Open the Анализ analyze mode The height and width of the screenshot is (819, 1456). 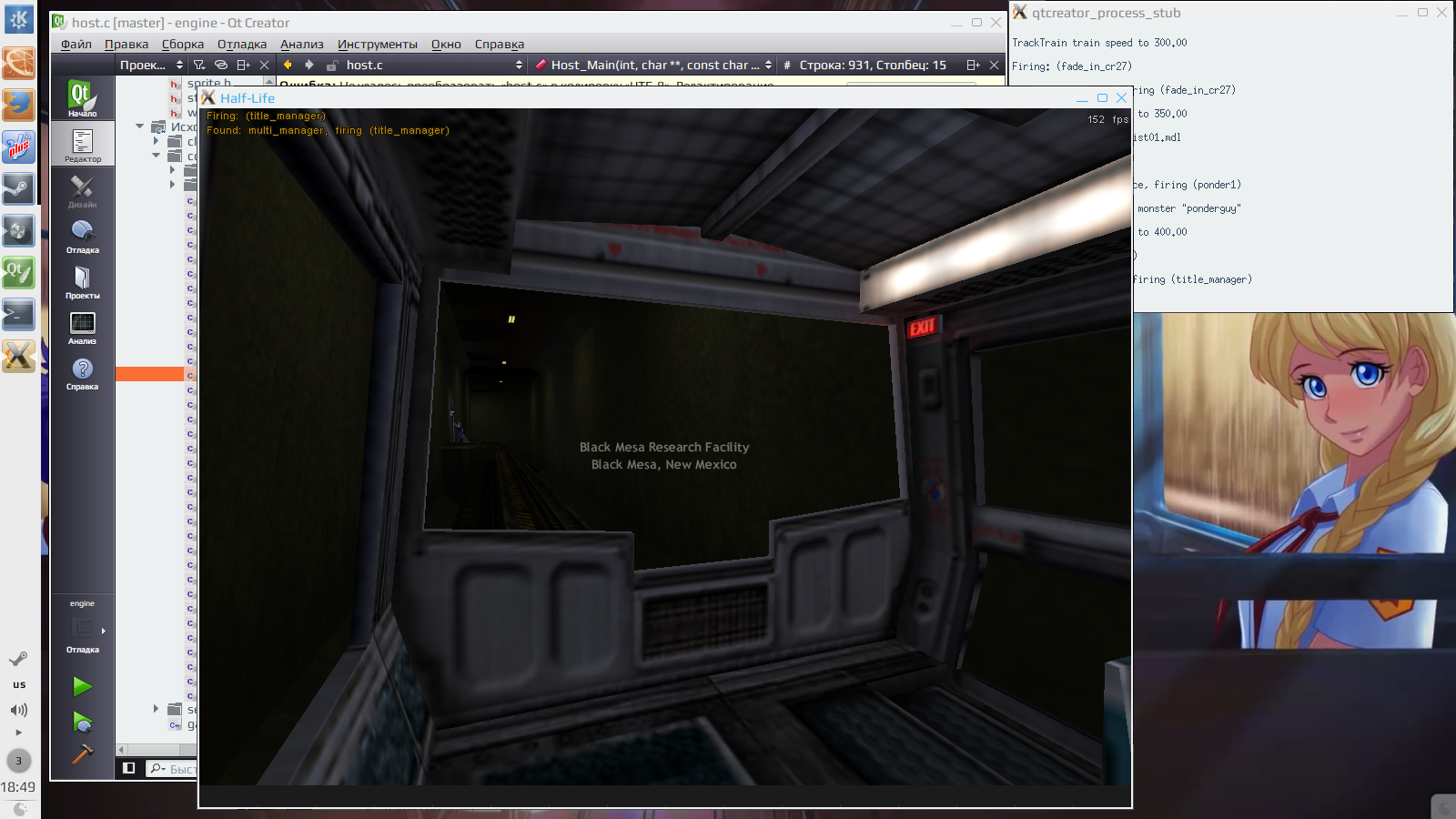click(82, 326)
